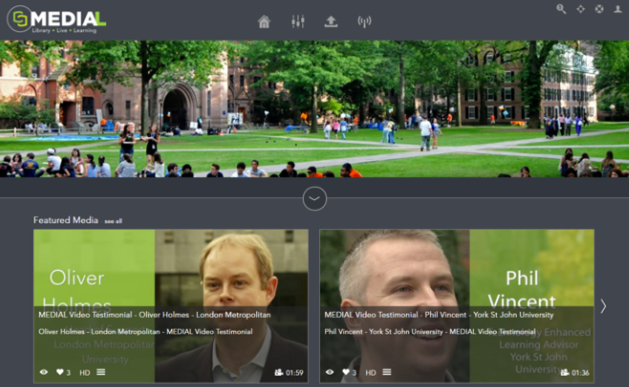Open 'see all' featured media link
The image size is (629, 387).
113,221
